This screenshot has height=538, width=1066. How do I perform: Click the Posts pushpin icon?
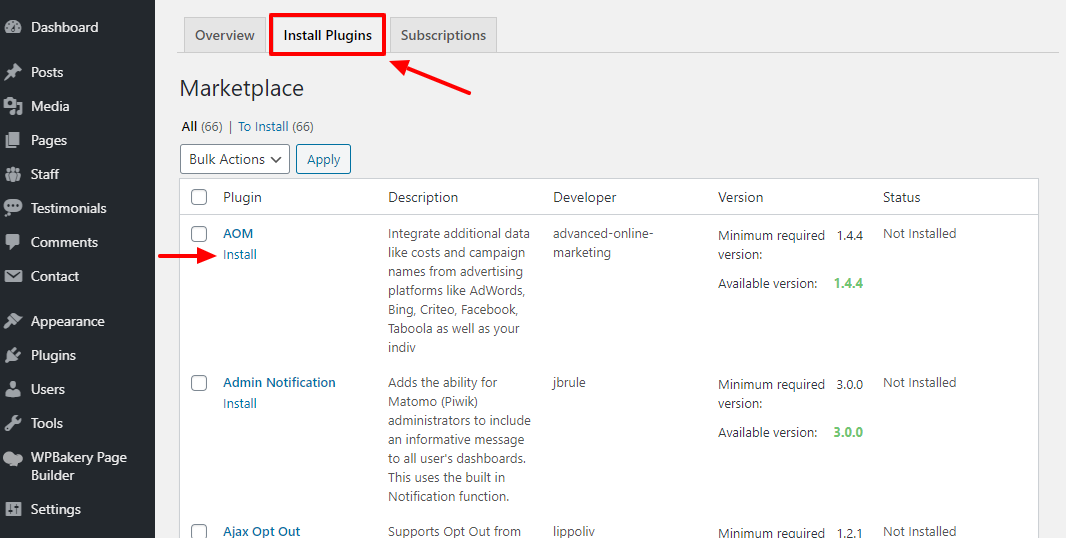[x=13, y=72]
